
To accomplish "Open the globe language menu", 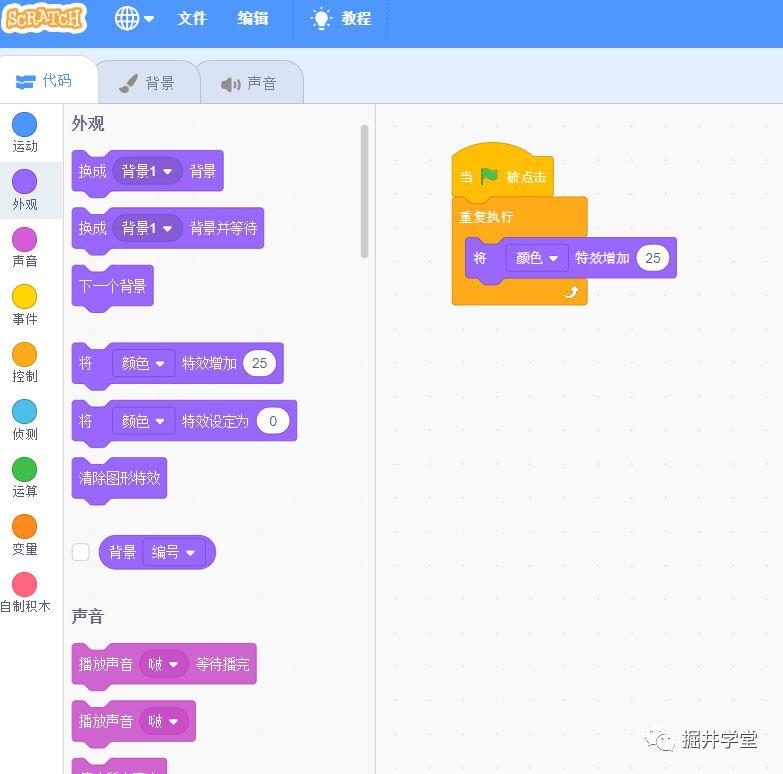I will tap(134, 18).
